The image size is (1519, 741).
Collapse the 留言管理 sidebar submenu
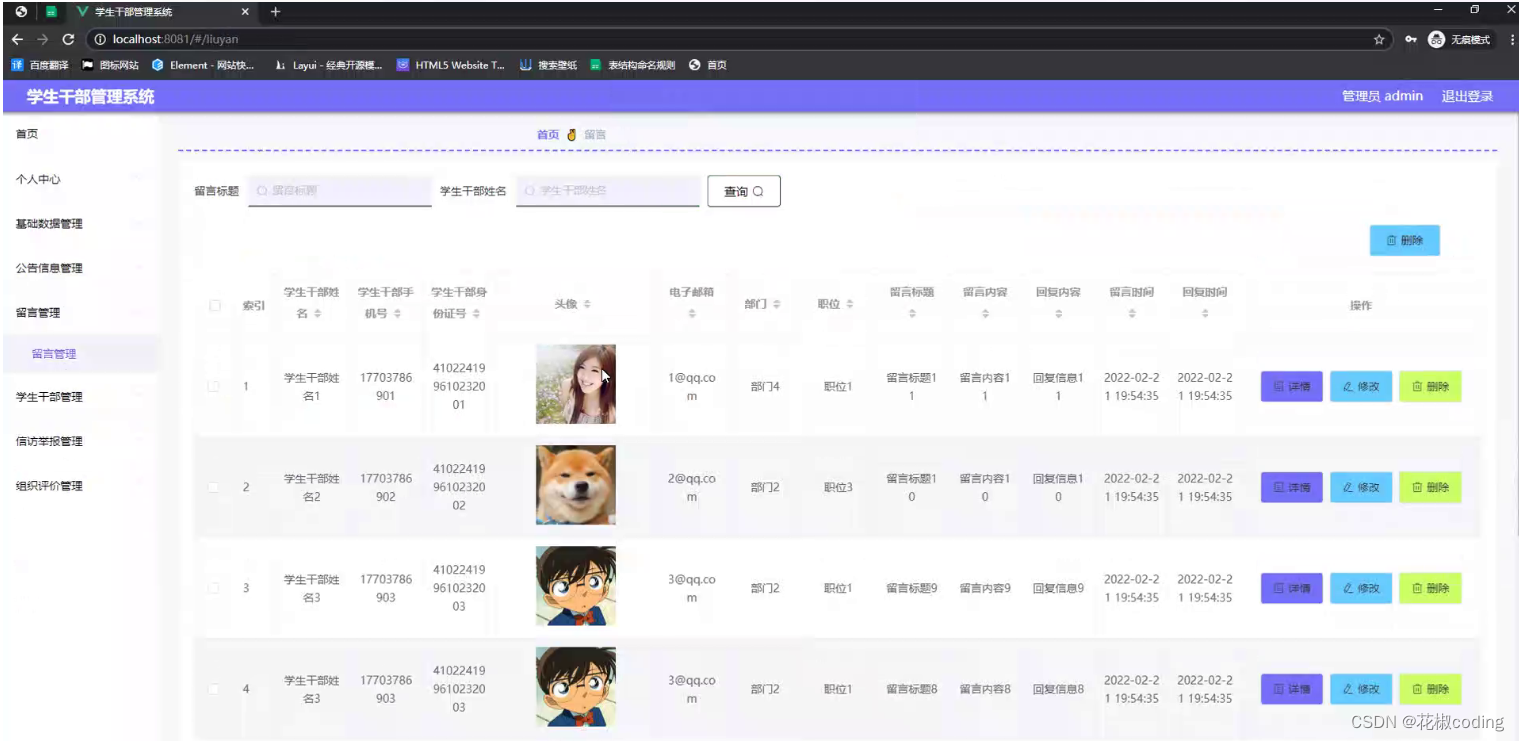coord(49,312)
